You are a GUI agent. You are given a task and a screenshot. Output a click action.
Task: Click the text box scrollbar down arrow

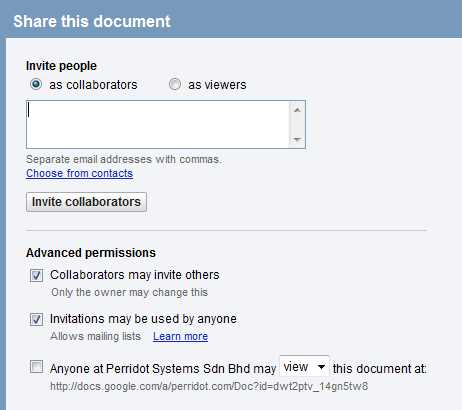point(297,140)
